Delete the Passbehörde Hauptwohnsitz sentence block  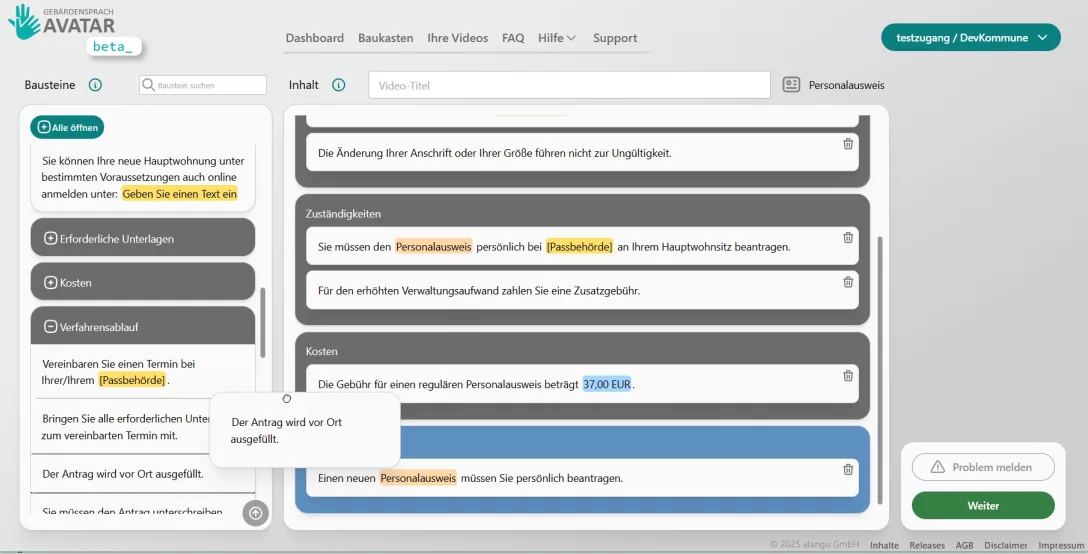pos(848,238)
